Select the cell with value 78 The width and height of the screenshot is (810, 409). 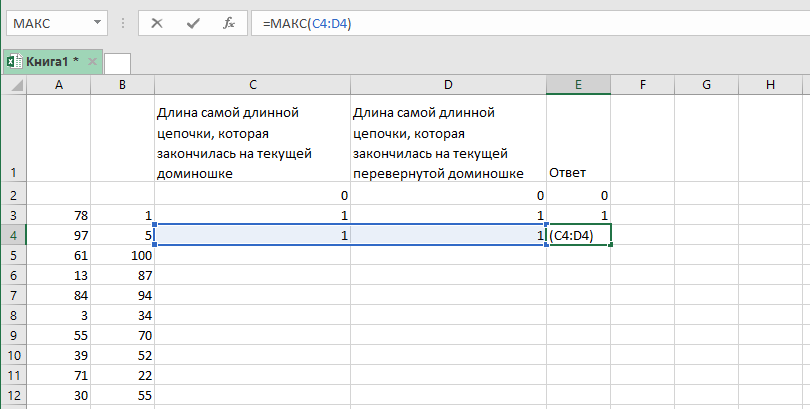(x=60, y=215)
